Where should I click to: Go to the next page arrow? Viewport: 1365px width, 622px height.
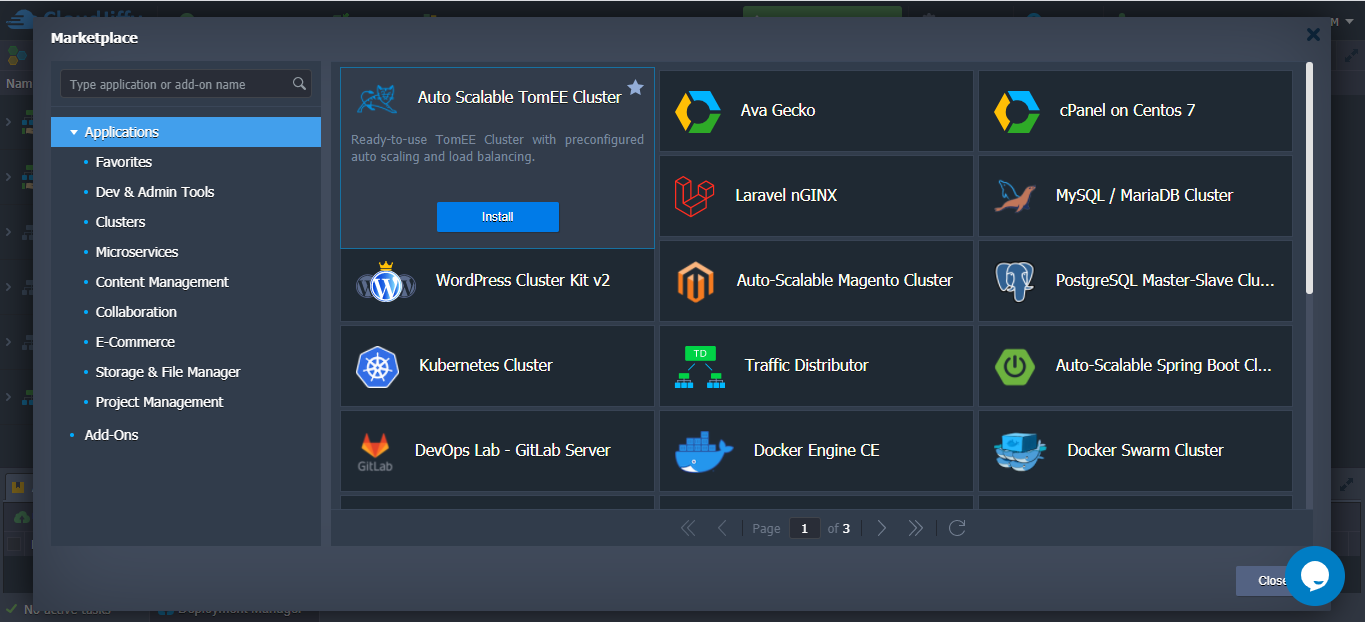[881, 528]
